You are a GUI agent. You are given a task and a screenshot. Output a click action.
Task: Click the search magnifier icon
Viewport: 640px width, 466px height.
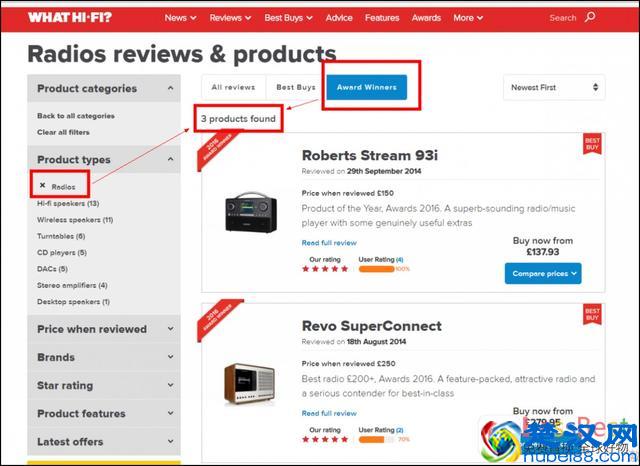(x=590, y=17)
